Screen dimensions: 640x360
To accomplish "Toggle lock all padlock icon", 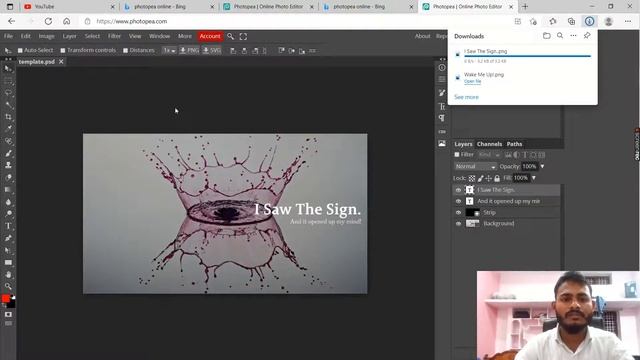I will click(x=497, y=178).
